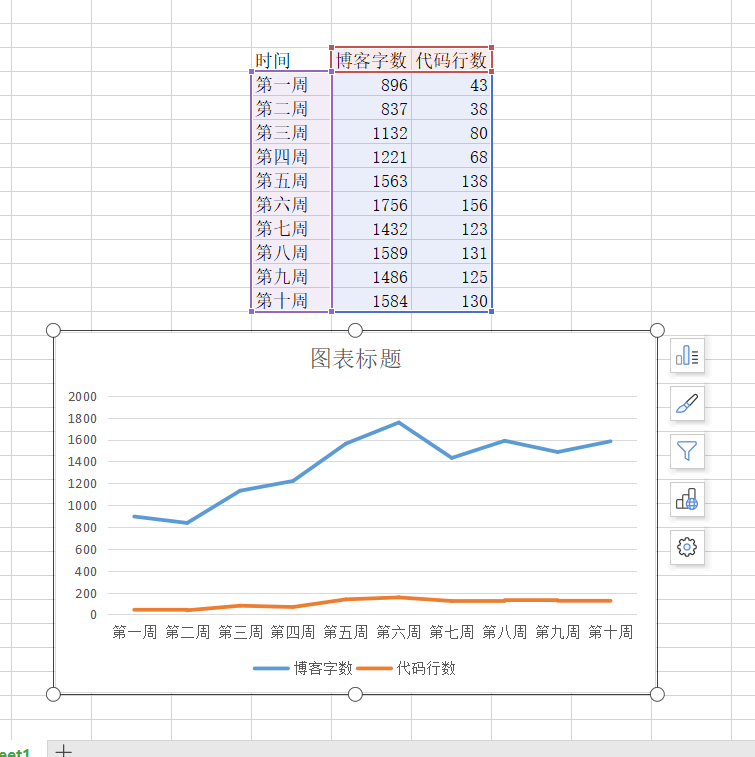
Task: Select the 第十周 cell in the table
Action: [292, 300]
